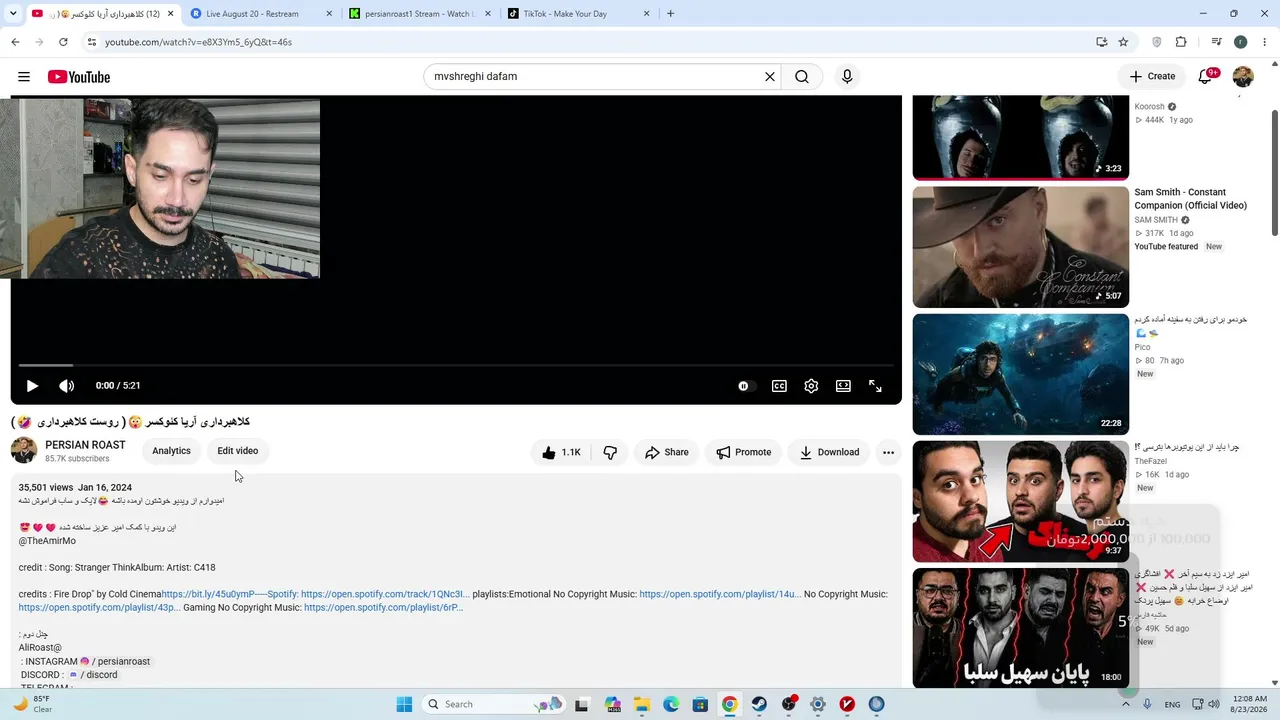Reload the current page

tap(63, 42)
